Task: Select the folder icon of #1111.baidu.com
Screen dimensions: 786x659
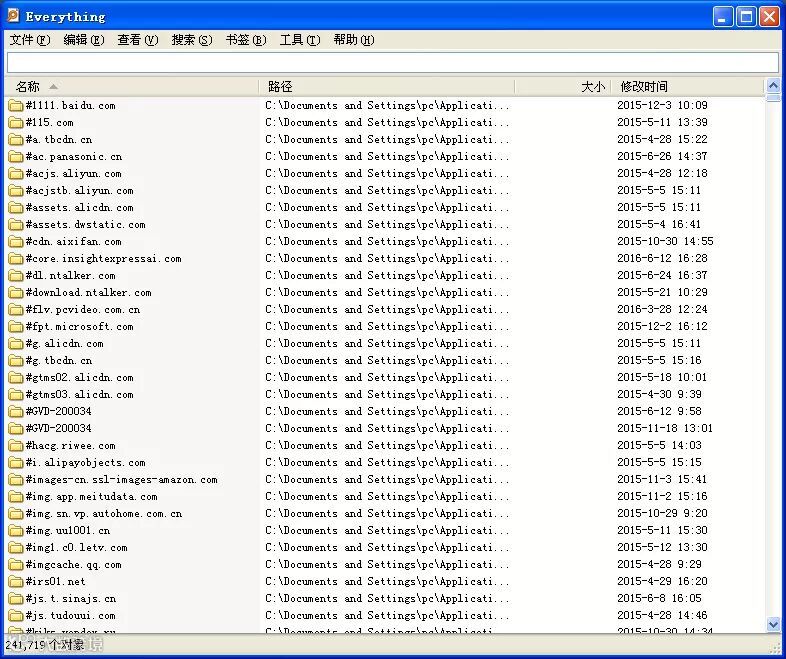Action: click(x=16, y=105)
